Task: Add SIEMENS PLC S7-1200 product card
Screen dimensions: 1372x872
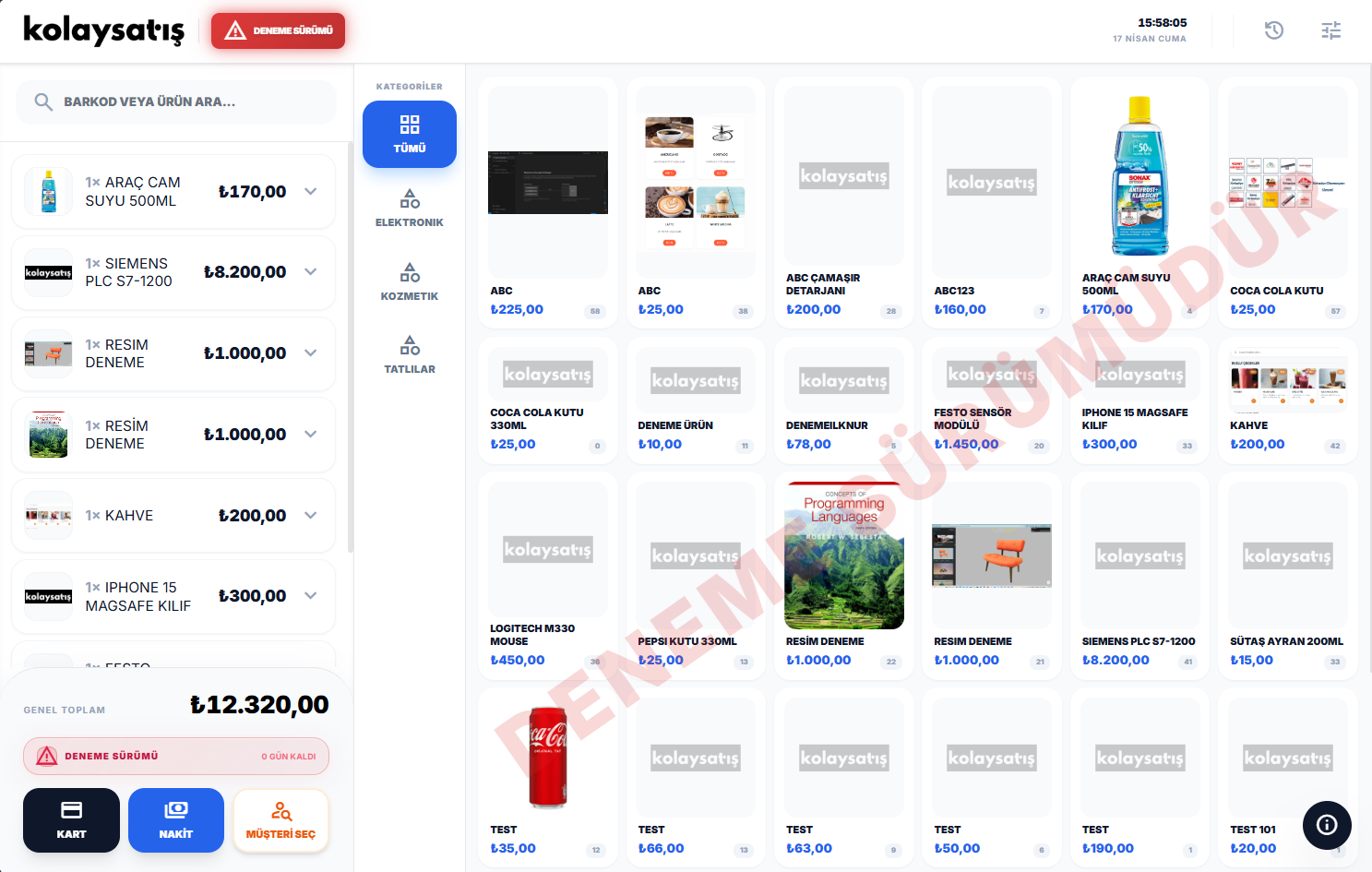Action: pyautogui.click(x=1140, y=576)
